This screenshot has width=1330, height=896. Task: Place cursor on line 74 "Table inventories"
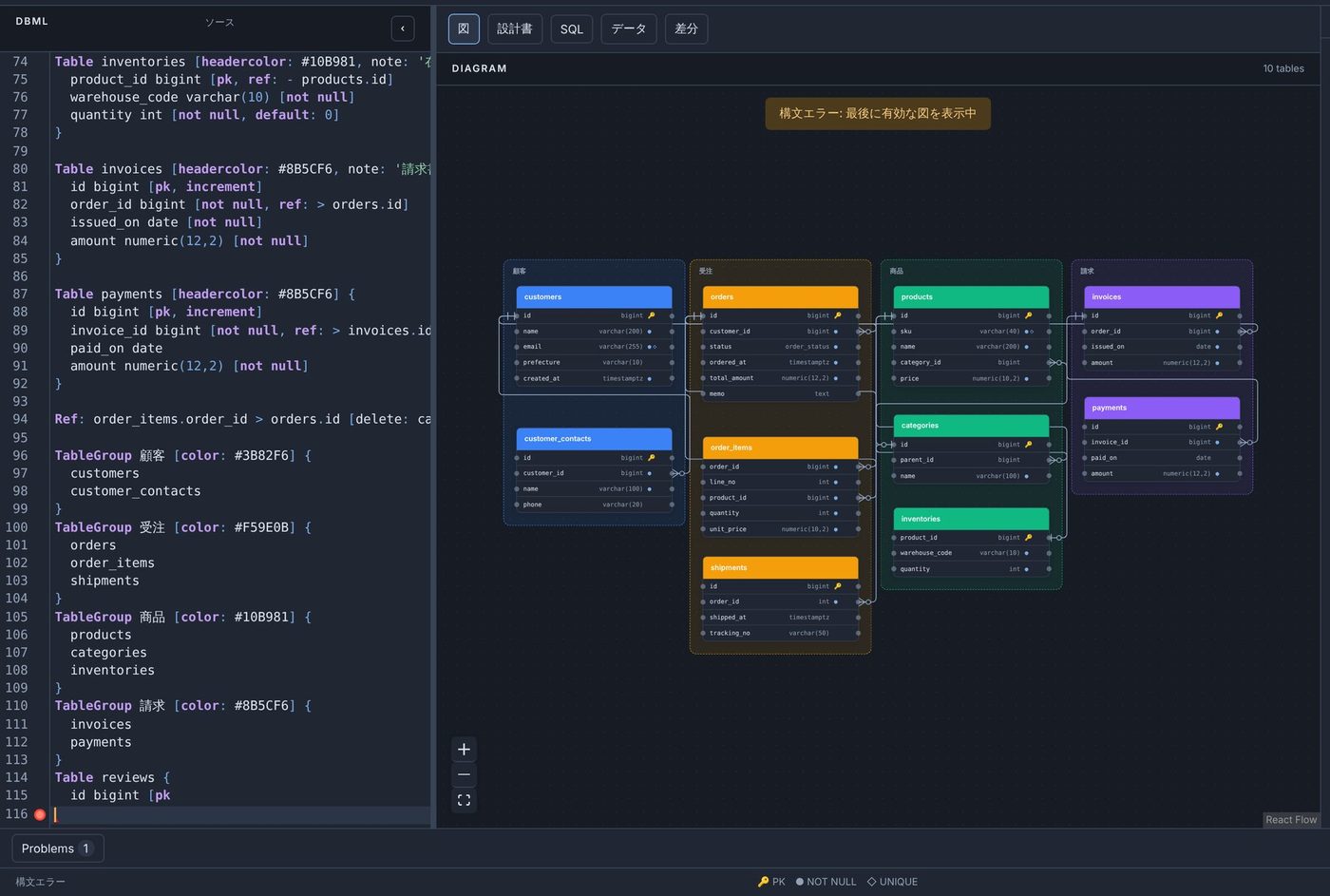pos(242,62)
